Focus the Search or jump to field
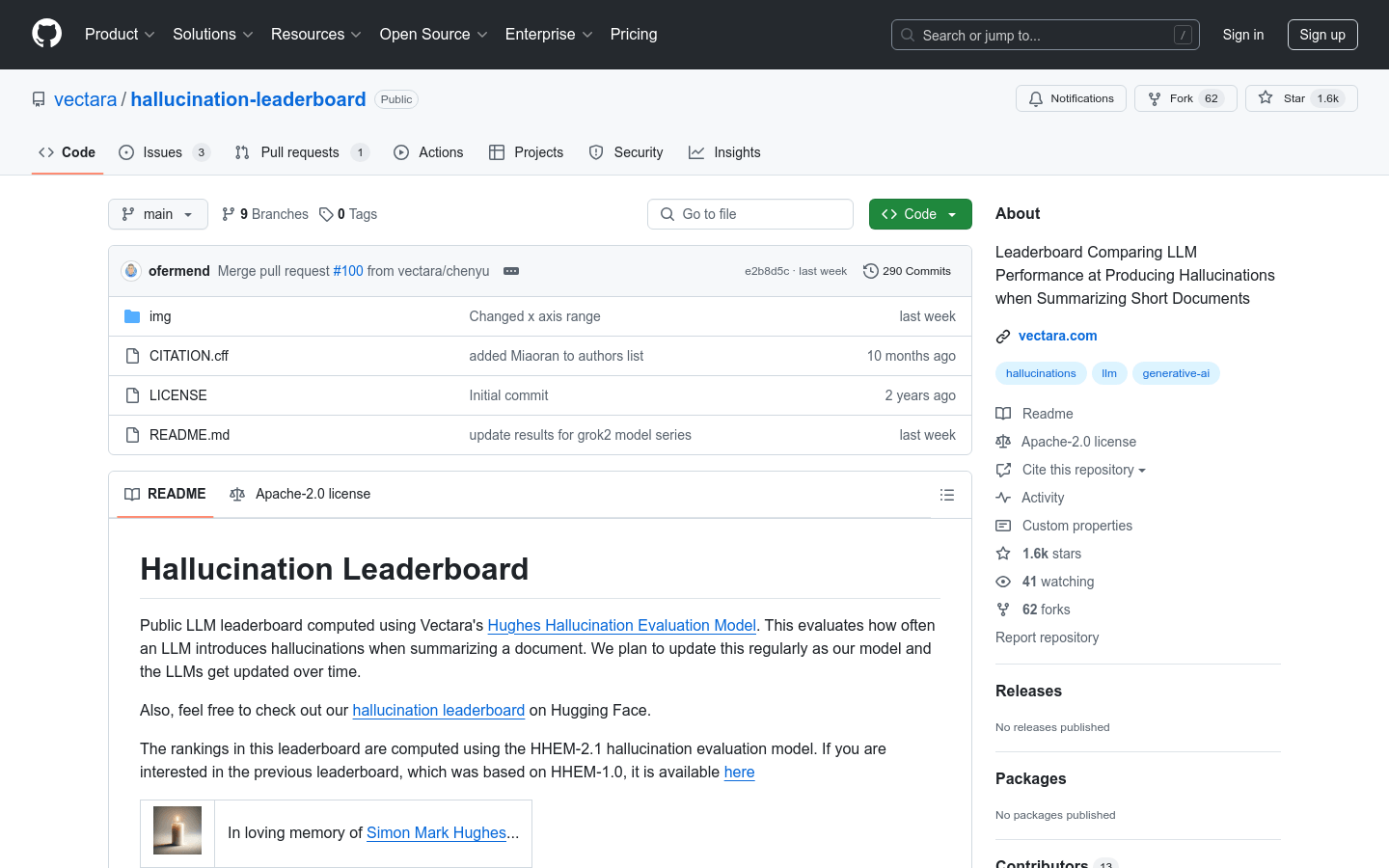Viewport: 1389px width, 868px height. (x=1046, y=35)
